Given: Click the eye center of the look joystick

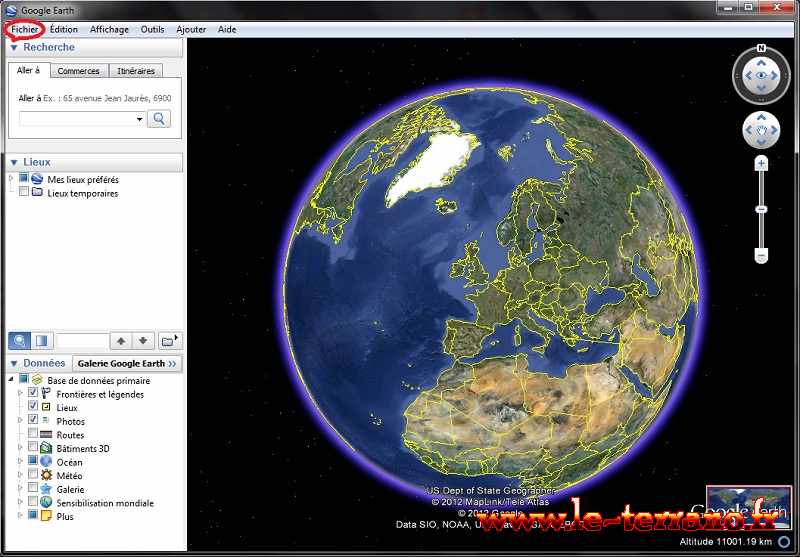Looking at the screenshot, I should [761, 75].
